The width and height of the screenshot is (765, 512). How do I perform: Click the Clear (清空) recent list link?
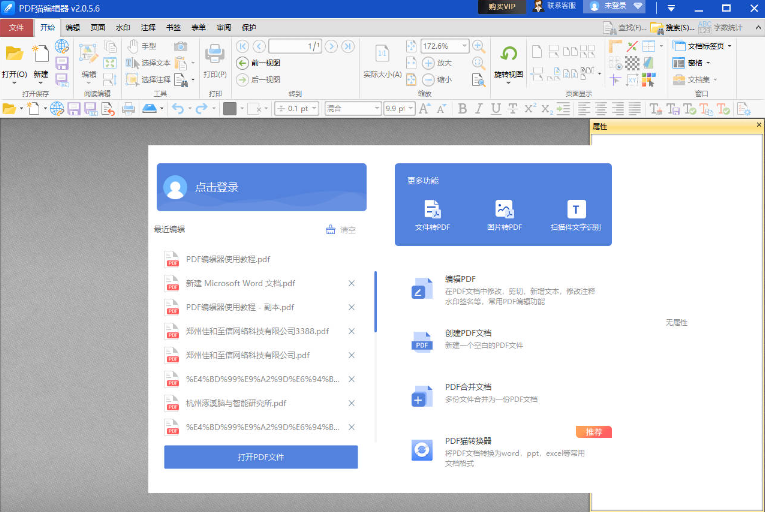click(341, 229)
